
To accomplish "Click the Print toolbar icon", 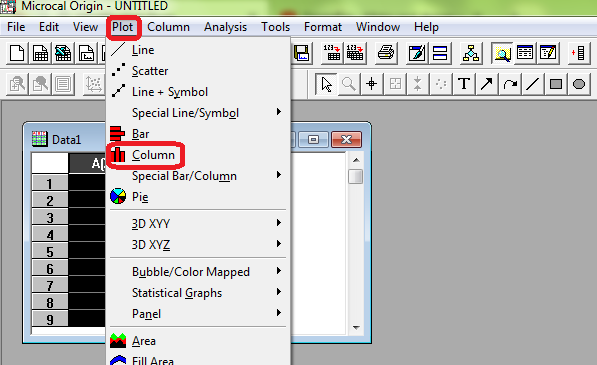I will [386, 53].
